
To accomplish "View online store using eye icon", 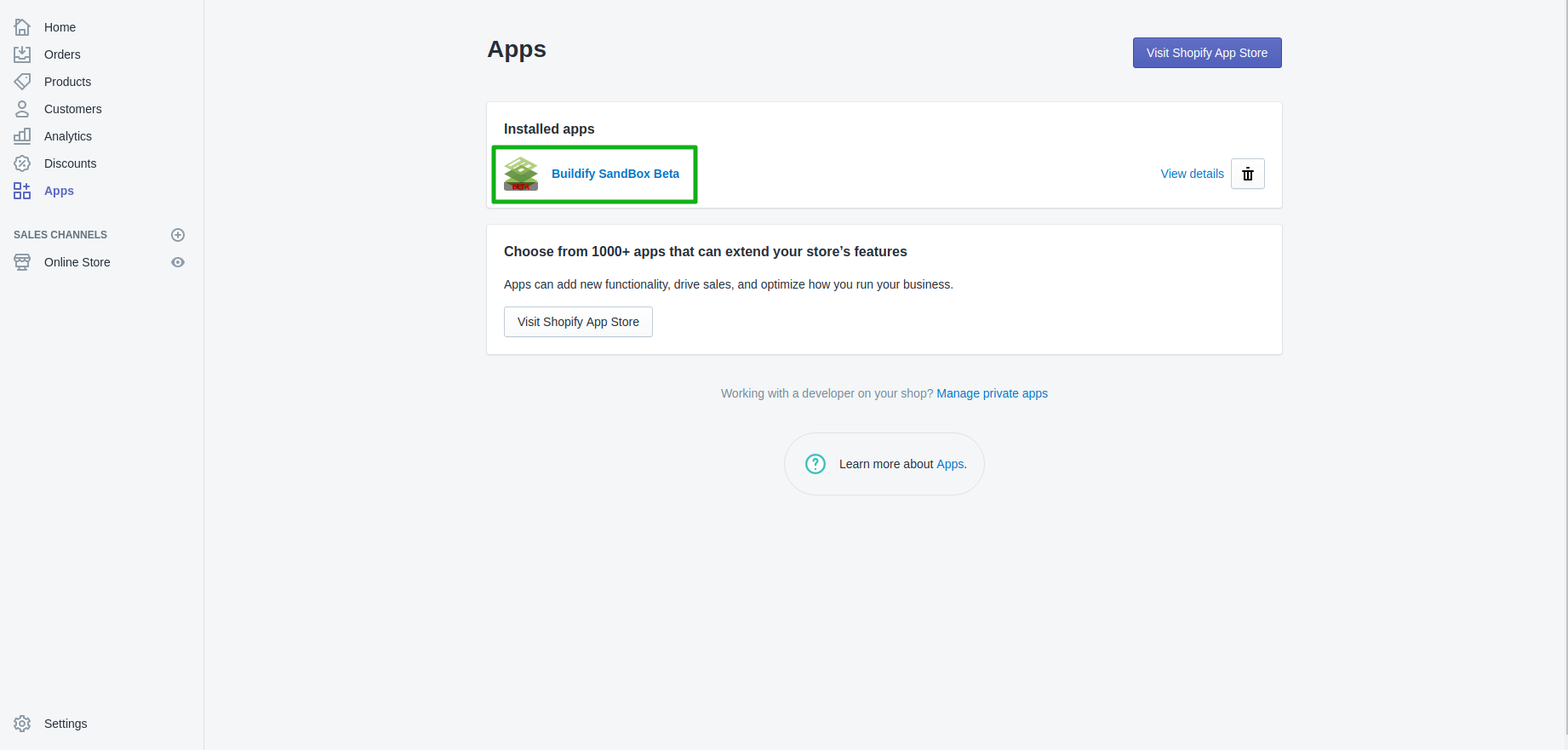I will [x=178, y=262].
